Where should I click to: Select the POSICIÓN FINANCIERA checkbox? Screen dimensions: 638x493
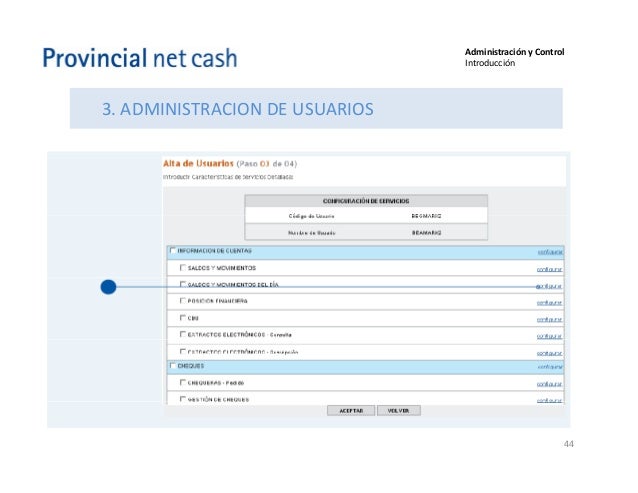[183, 301]
